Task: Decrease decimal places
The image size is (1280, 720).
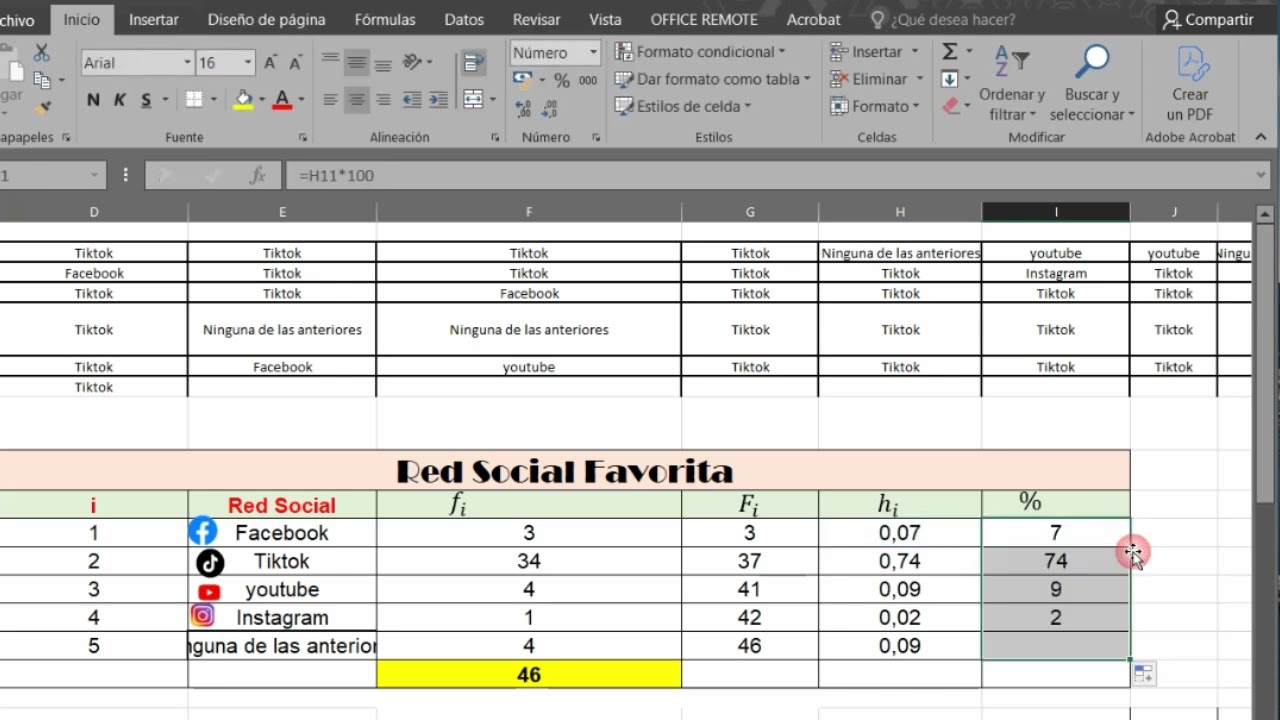Action: 549,108
